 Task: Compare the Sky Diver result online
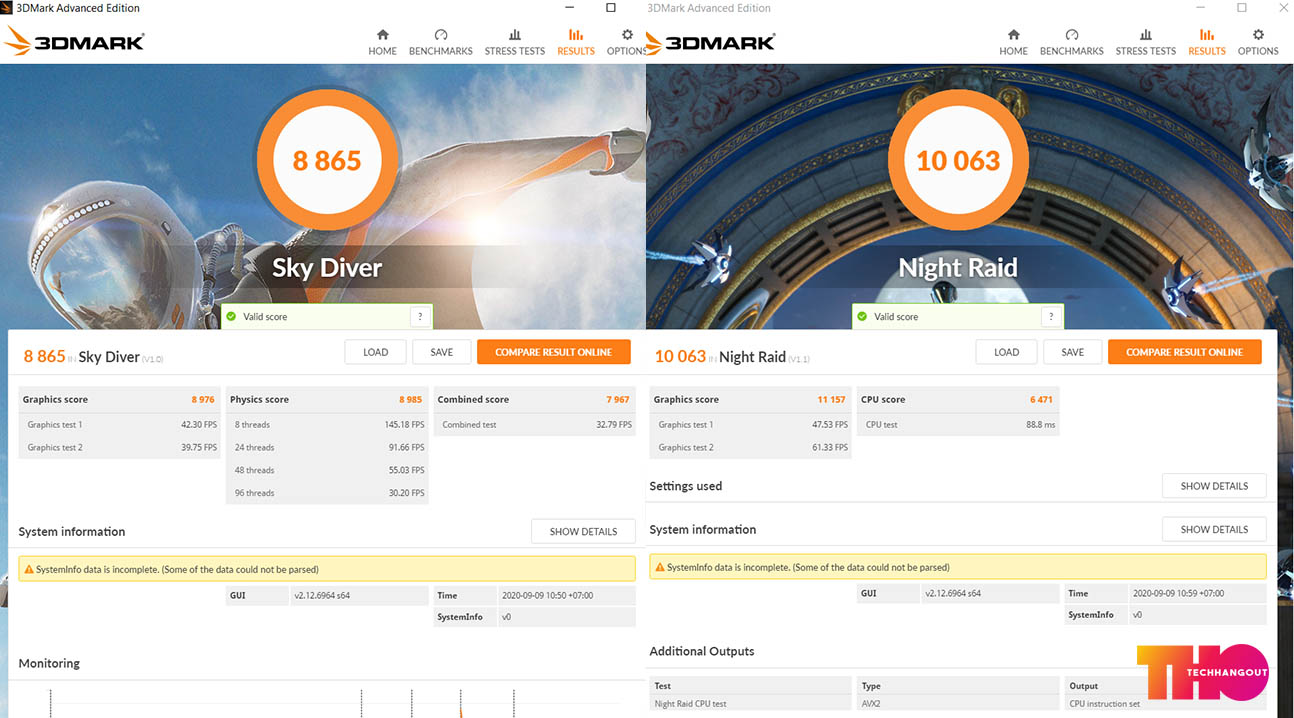point(554,352)
